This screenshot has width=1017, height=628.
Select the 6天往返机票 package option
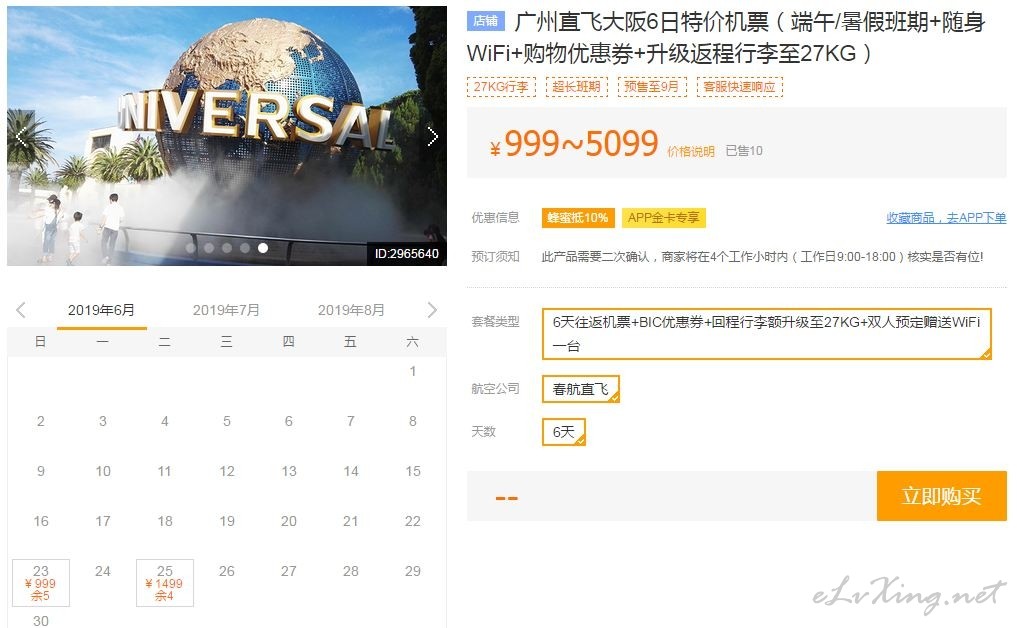(x=767, y=334)
